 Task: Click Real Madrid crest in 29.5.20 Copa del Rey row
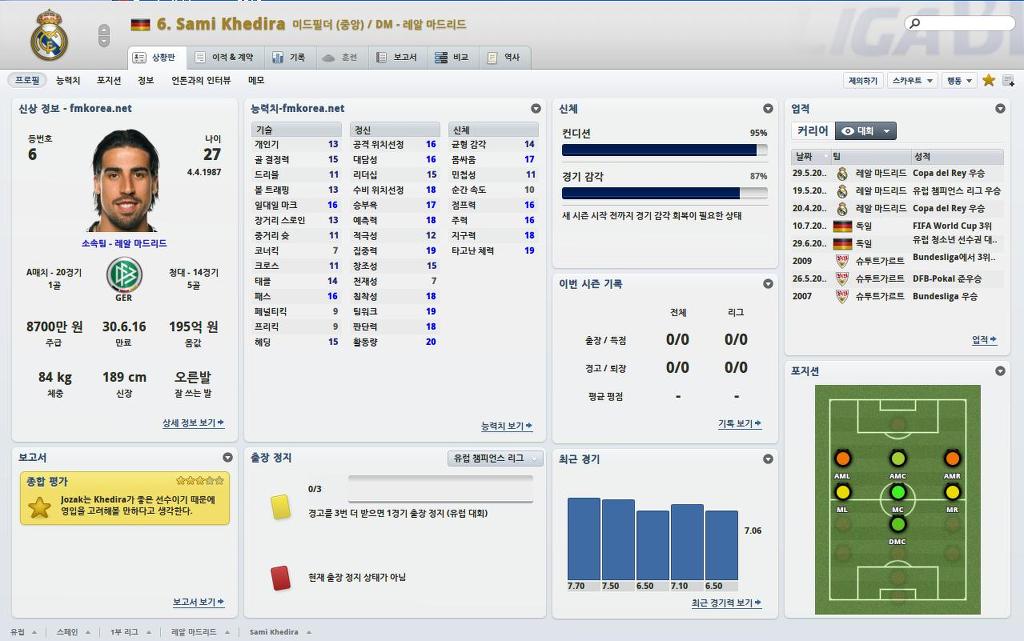click(842, 174)
